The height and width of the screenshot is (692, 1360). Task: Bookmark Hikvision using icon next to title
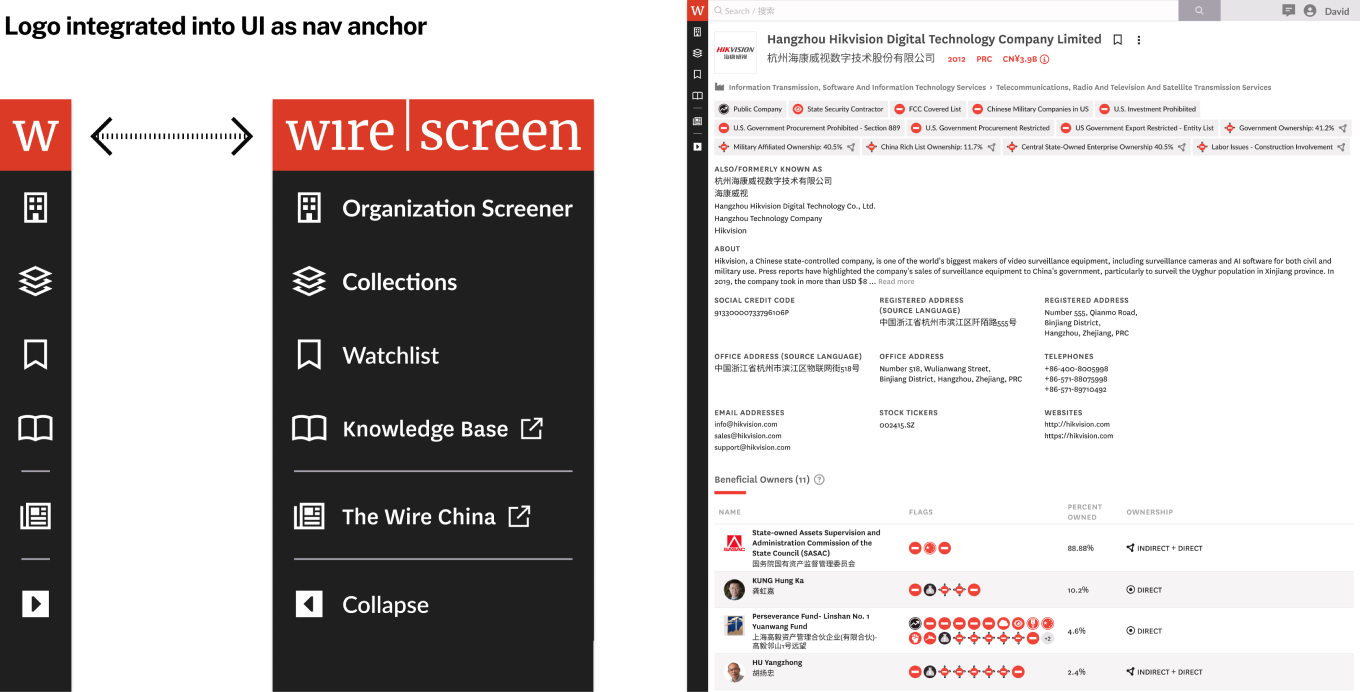coord(1118,40)
